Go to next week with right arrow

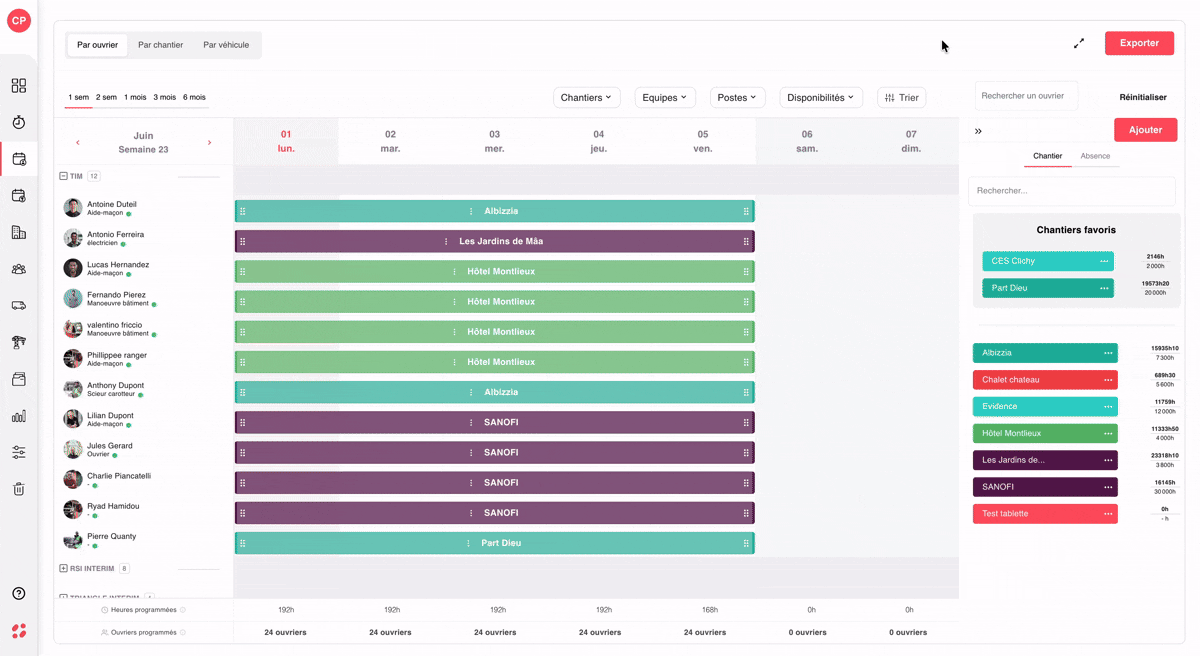click(x=209, y=143)
